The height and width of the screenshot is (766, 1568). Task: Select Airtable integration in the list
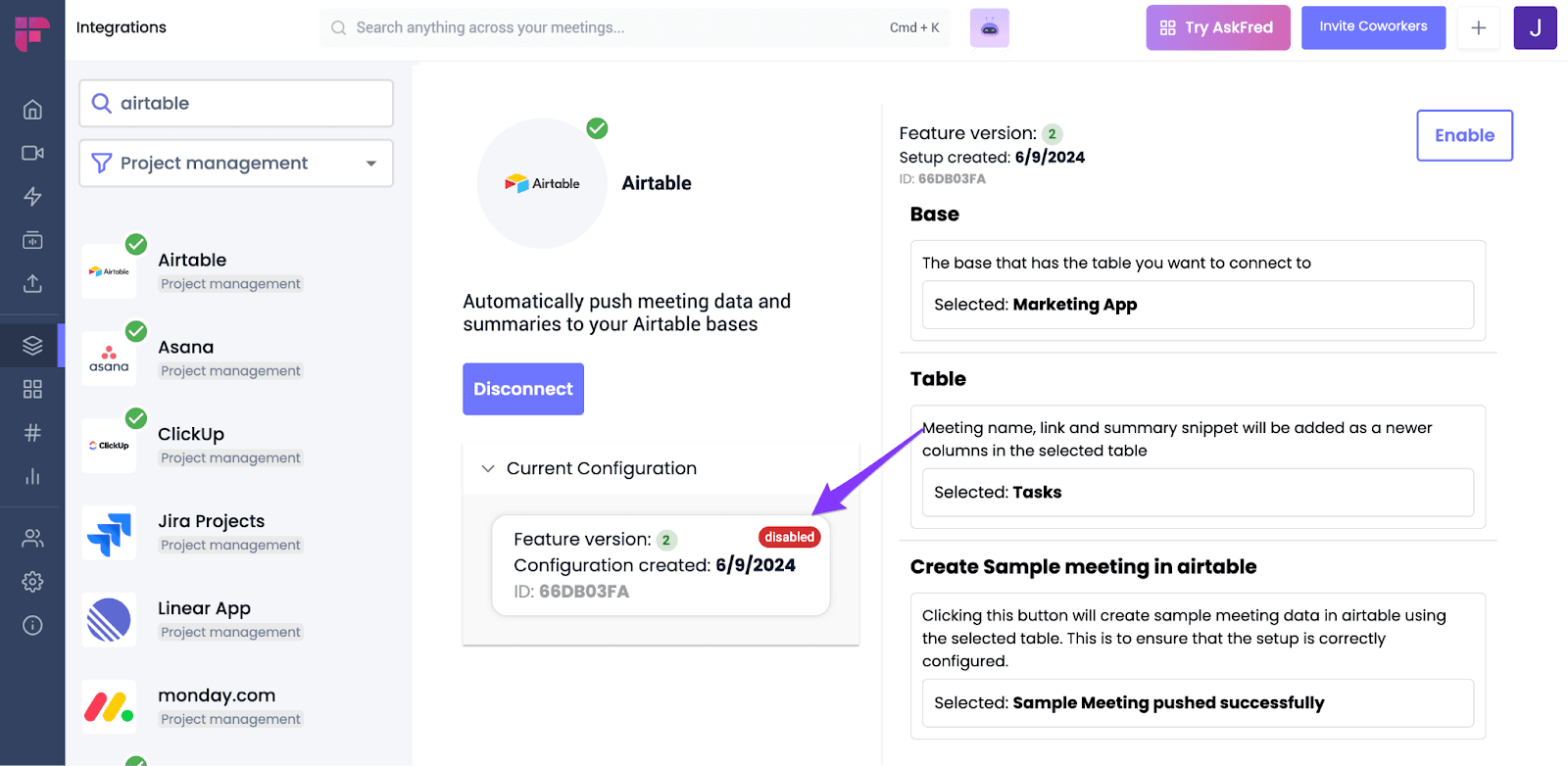(236, 271)
